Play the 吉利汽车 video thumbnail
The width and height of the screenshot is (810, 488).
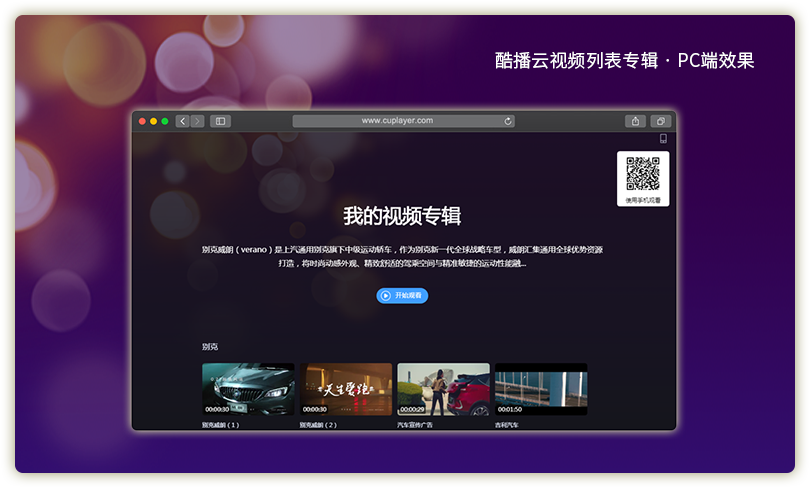coord(541,389)
